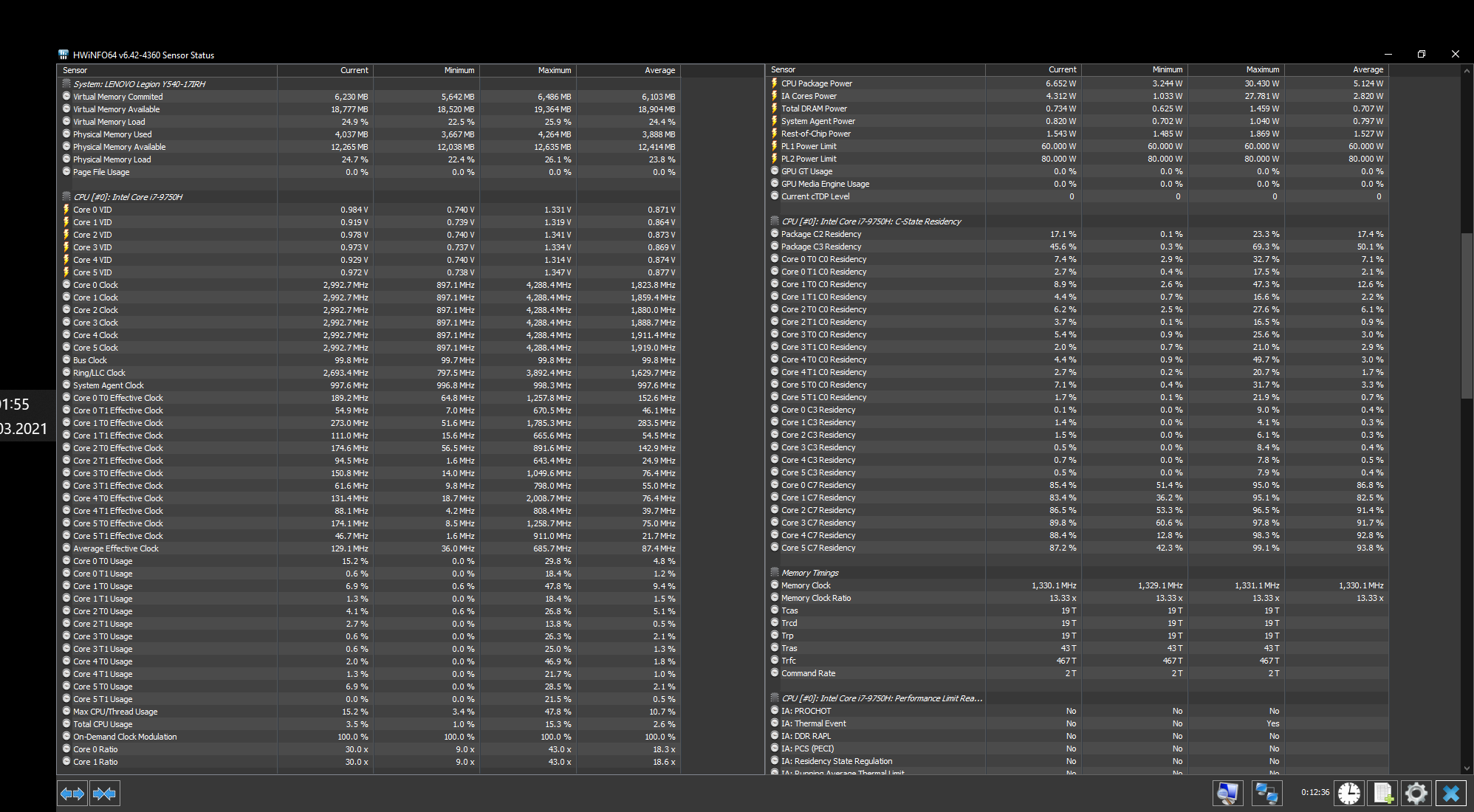1474x812 pixels.
Task: Click the 'Yes' maximum value of IA: Thermal Event
Action: (x=1274, y=723)
